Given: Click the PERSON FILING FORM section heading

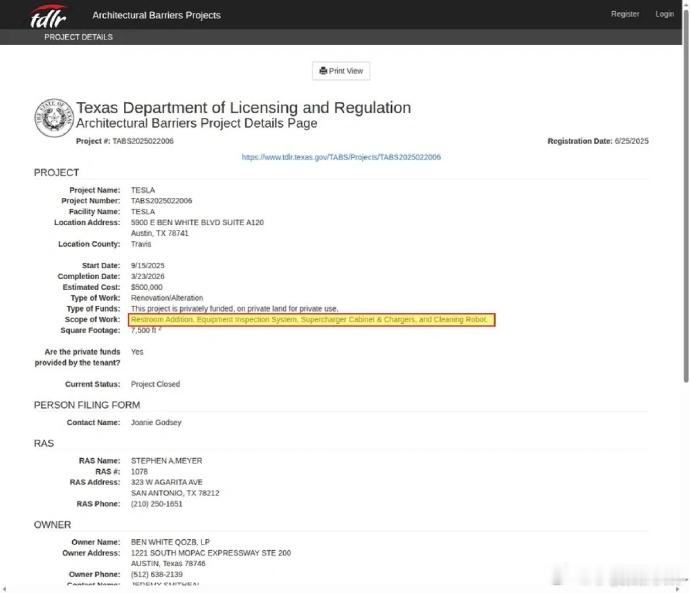Looking at the screenshot, I should coord(87,405).
